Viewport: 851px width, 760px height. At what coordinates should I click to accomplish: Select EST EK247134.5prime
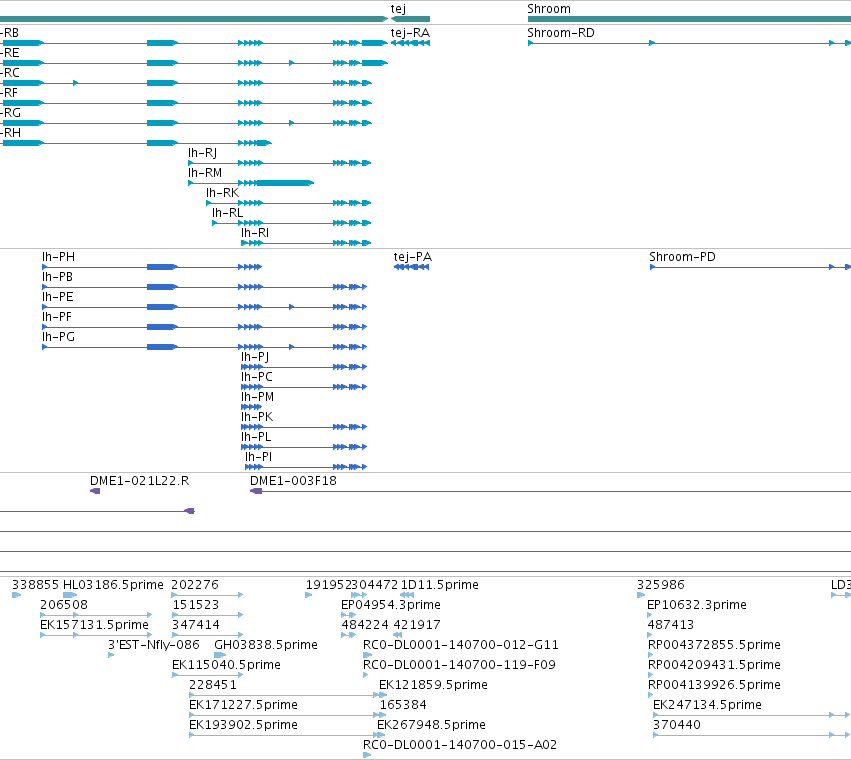[x=707, y=705]
